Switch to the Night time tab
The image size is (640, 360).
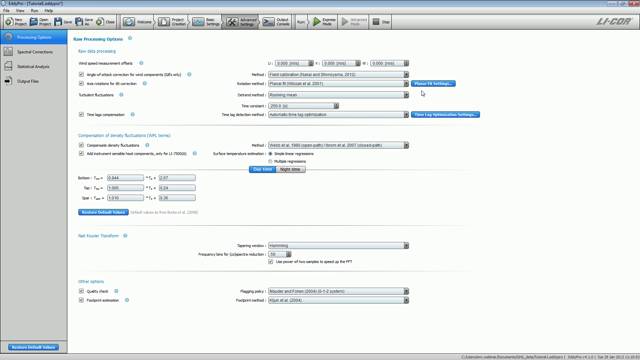tap(291, 169)
